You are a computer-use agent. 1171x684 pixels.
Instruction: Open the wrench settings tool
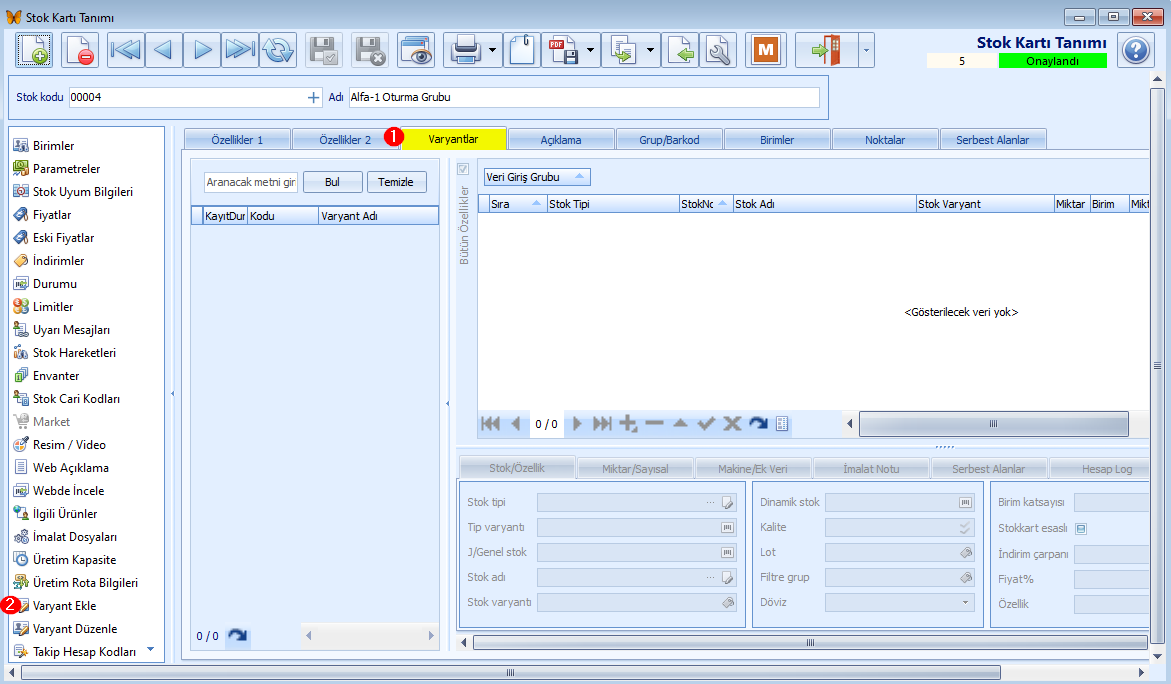coord(717,50)
